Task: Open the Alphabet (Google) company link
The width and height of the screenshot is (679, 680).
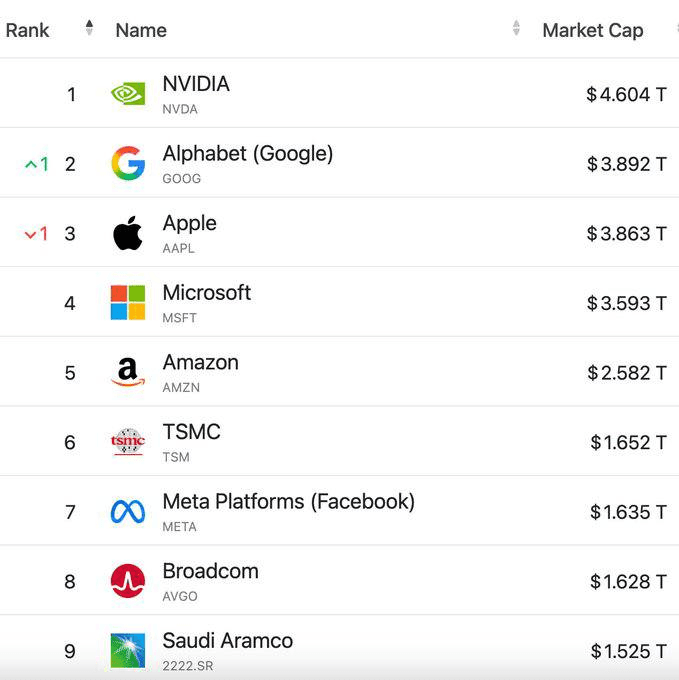Action: tap(248, 153)
